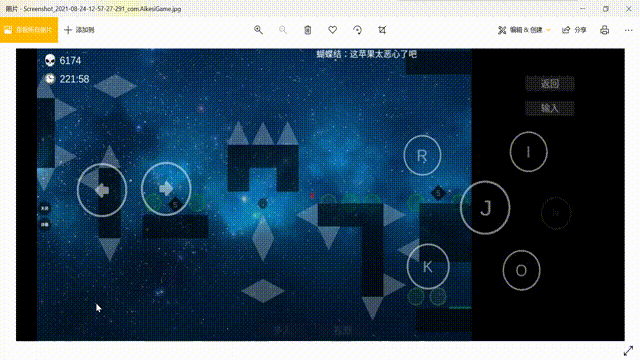Viewport: 640px width, 360px height.
Task: Maximize the Photos window
Action: tap(606, 9)
